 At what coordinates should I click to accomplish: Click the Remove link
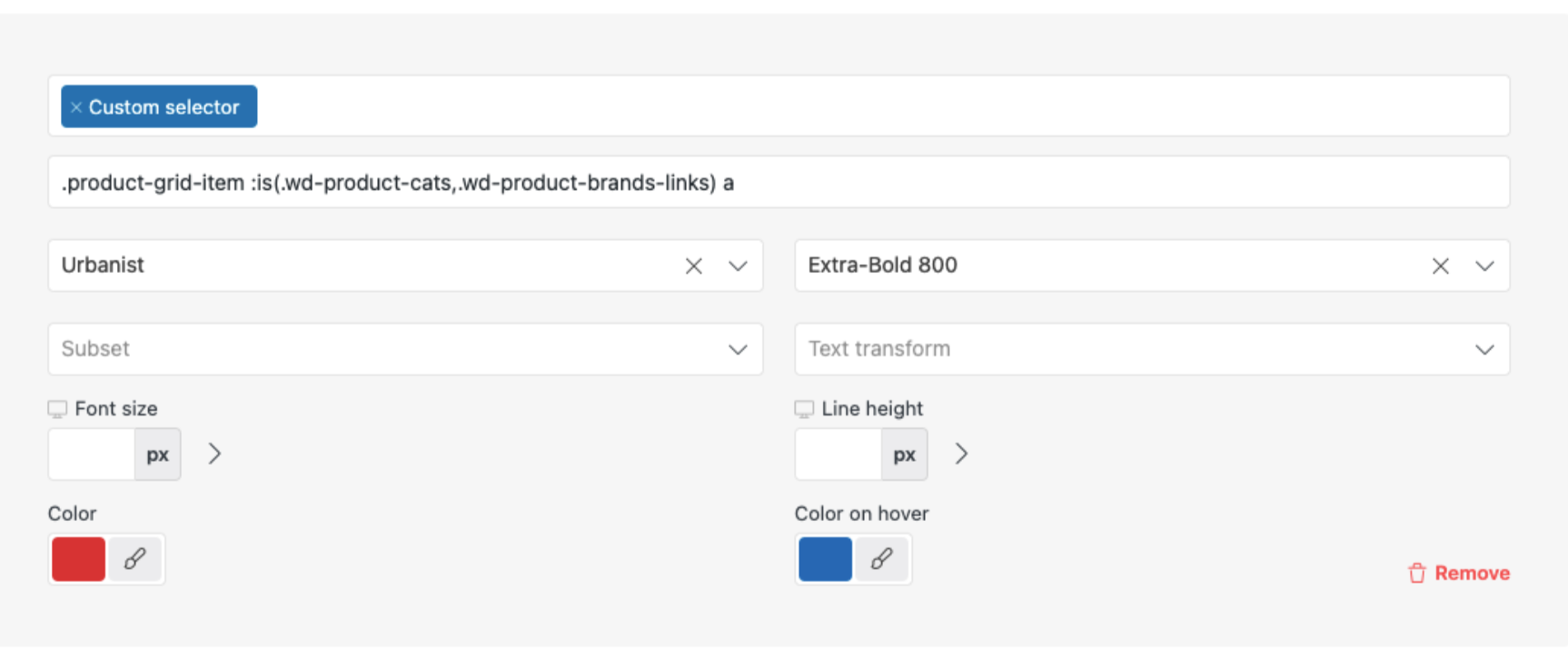1472,574
